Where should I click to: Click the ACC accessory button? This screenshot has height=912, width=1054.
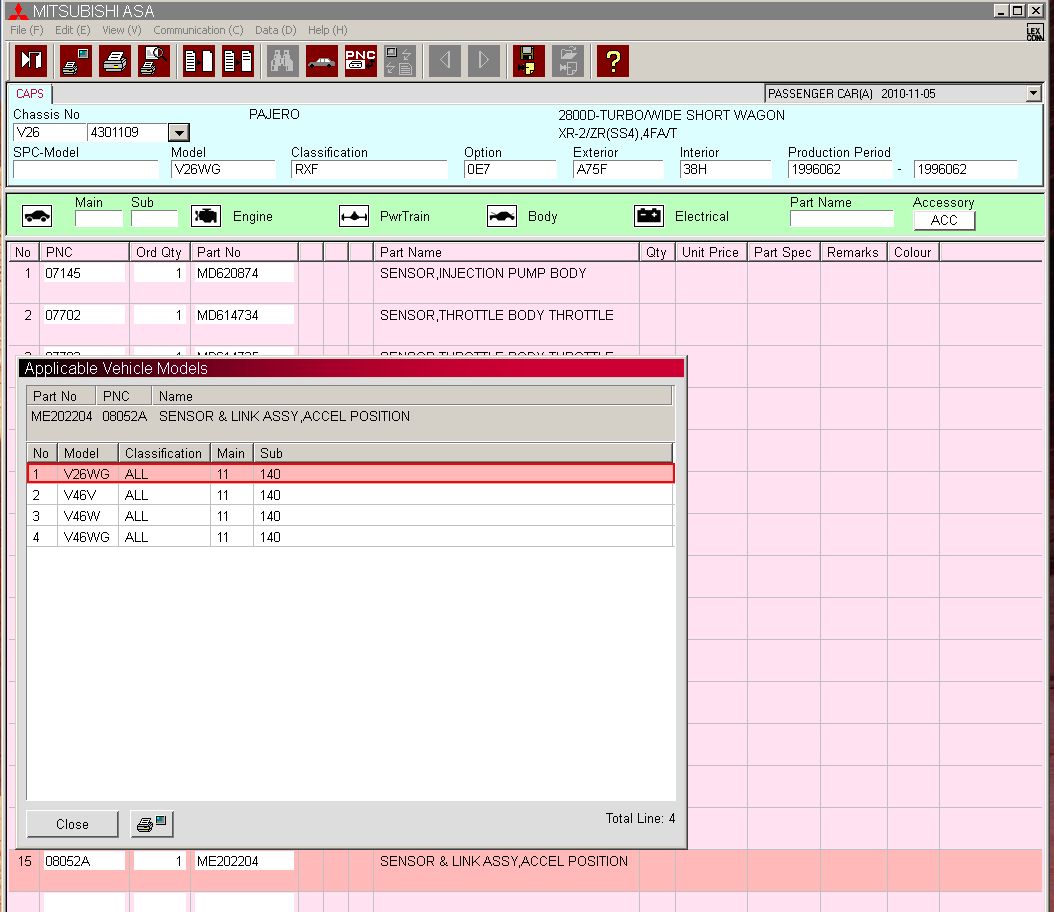[944, 220]
